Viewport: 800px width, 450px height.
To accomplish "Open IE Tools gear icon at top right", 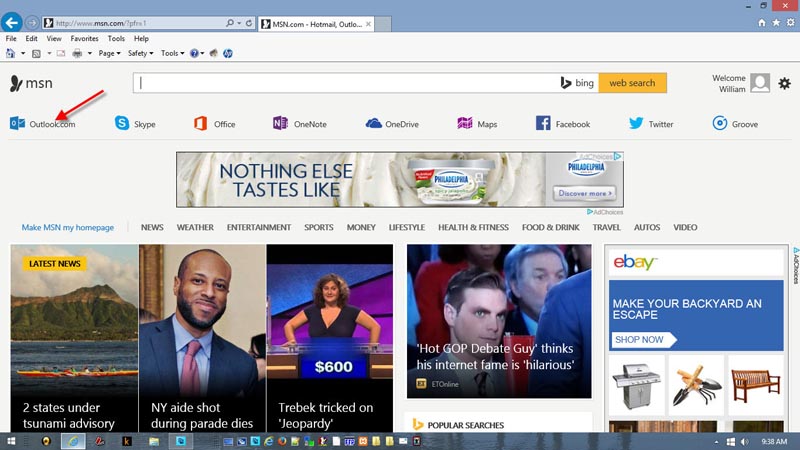I will click(x=790, y=22).
